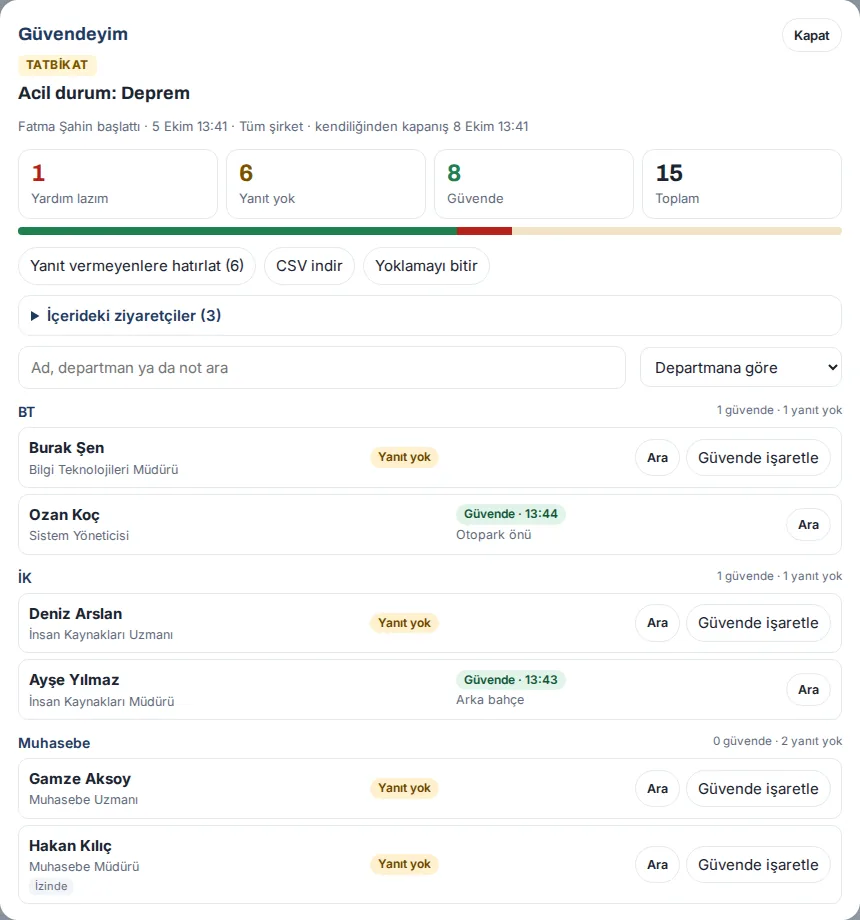Mark Gamze Aksoy as safe
Image resolution: width=860 pixels, height=920 pixels.
tap(758, 789)
